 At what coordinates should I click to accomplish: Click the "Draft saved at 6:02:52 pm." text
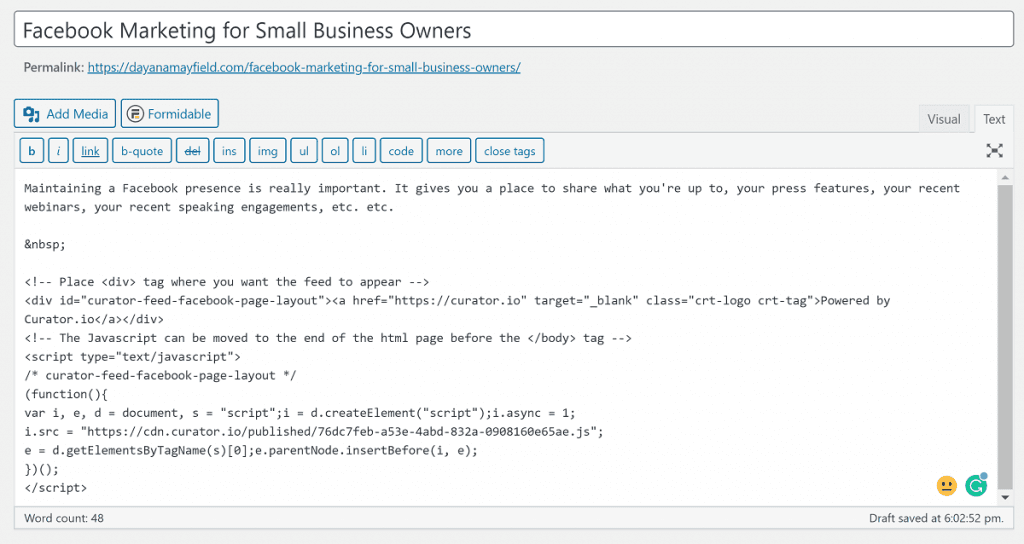click(936, 518)
